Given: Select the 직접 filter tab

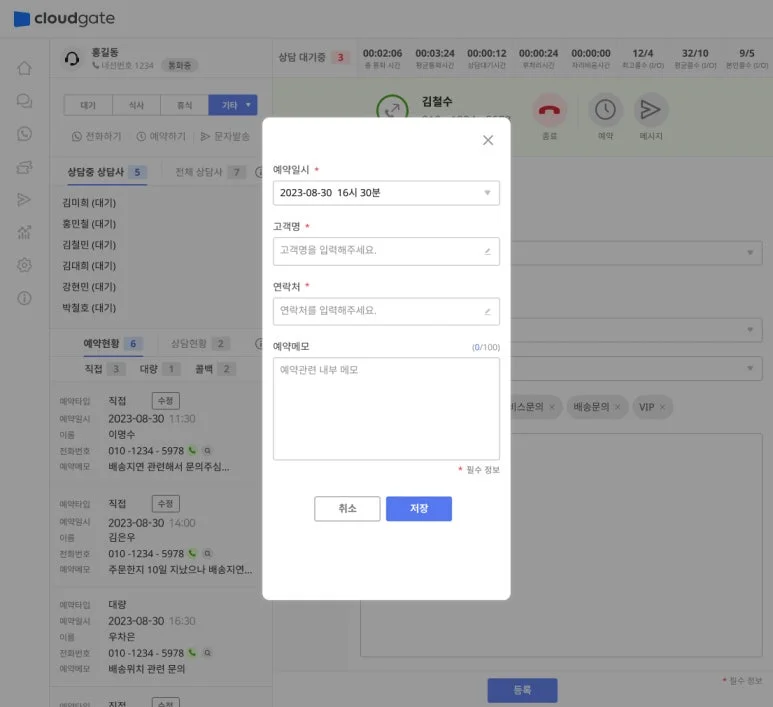Looking at the screenshot, I should click(105, 369).
